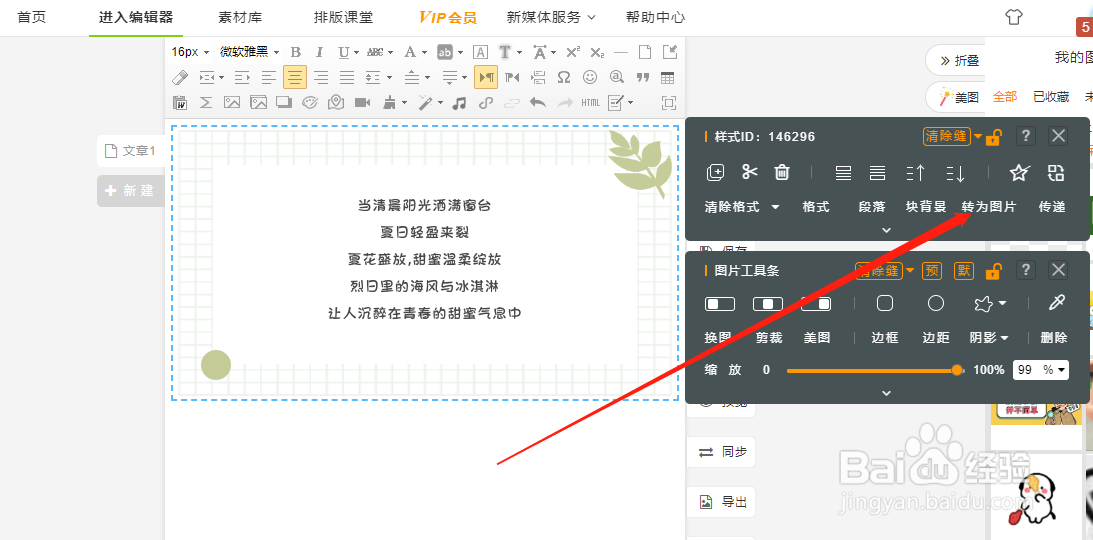1093x540 pixels.
Task: Insert video with camera icon
Action: [x=362, y=102]
